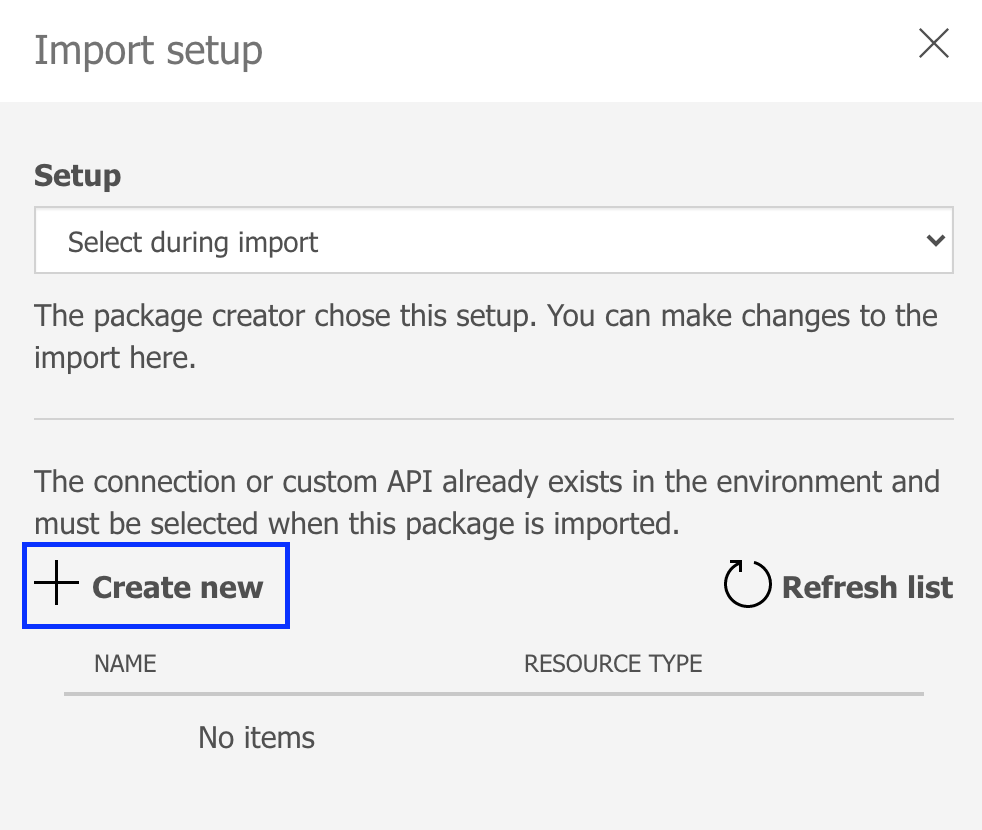Select the 'No items' empty row
The image size is (982, 830).
256,738
